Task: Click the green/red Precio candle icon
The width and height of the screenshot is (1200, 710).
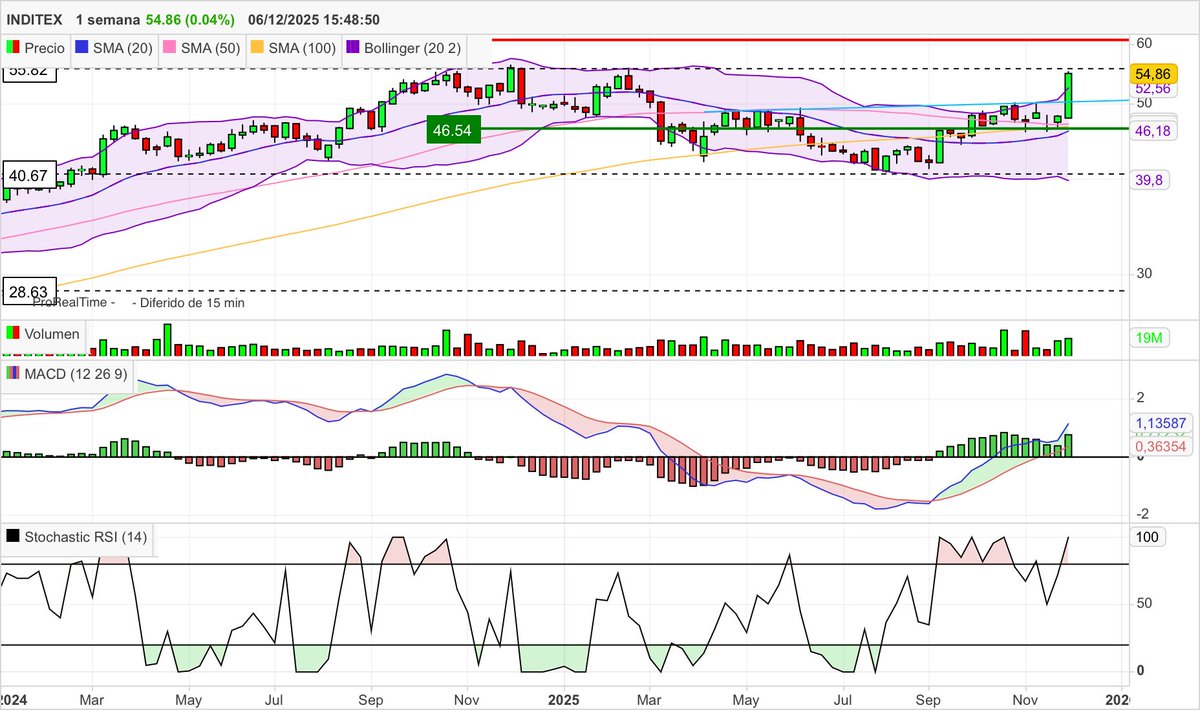Action: pyautogui.click(x=12, y=48)
